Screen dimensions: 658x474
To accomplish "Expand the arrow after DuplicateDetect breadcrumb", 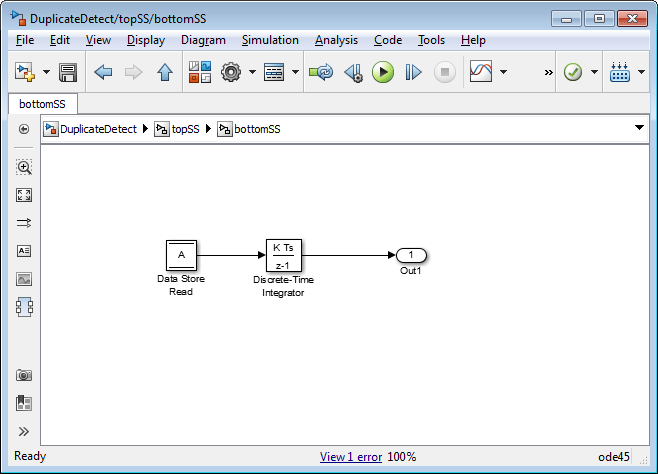I will [x=145, y=129].
